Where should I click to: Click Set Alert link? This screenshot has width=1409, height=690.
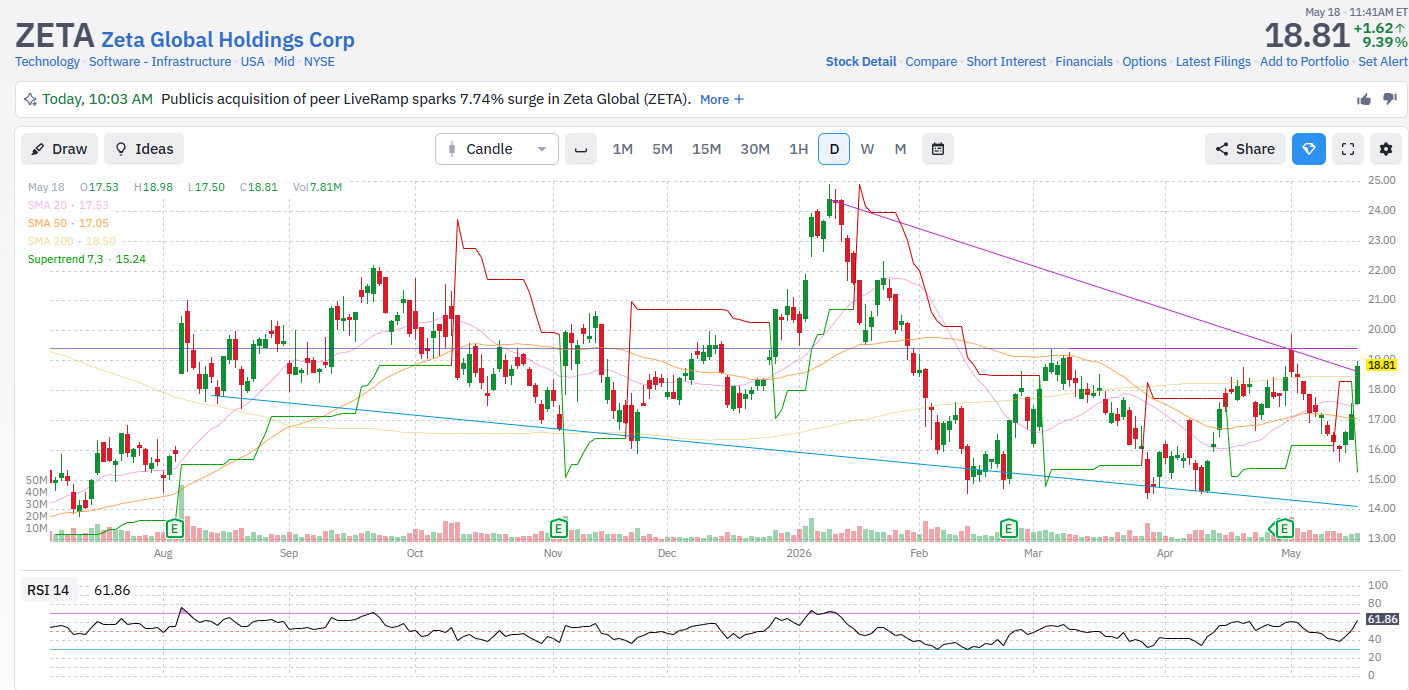[x=1382, y=62]
